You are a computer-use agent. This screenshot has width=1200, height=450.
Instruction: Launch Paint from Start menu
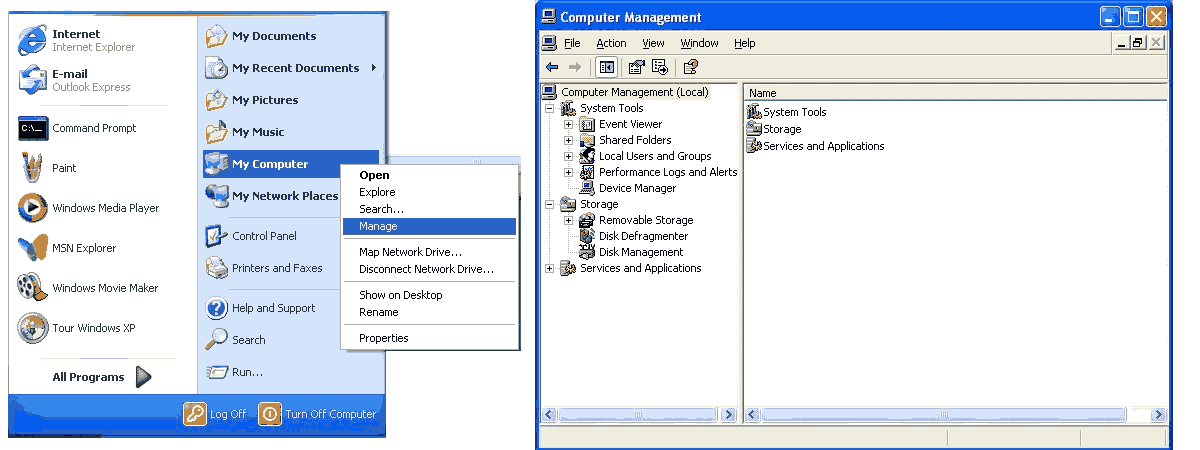click(x=48, y=168)
